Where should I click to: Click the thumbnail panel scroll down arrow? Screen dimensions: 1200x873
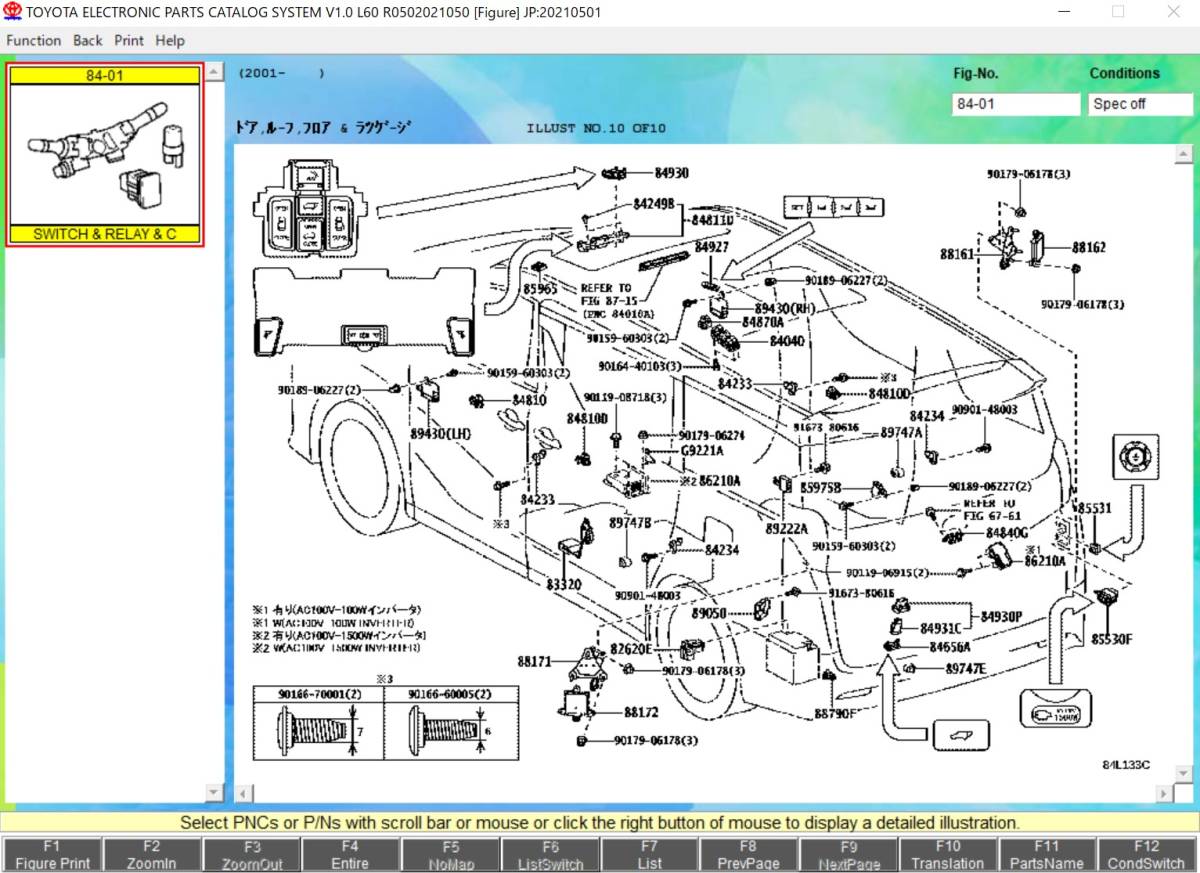tap(214, 792)
